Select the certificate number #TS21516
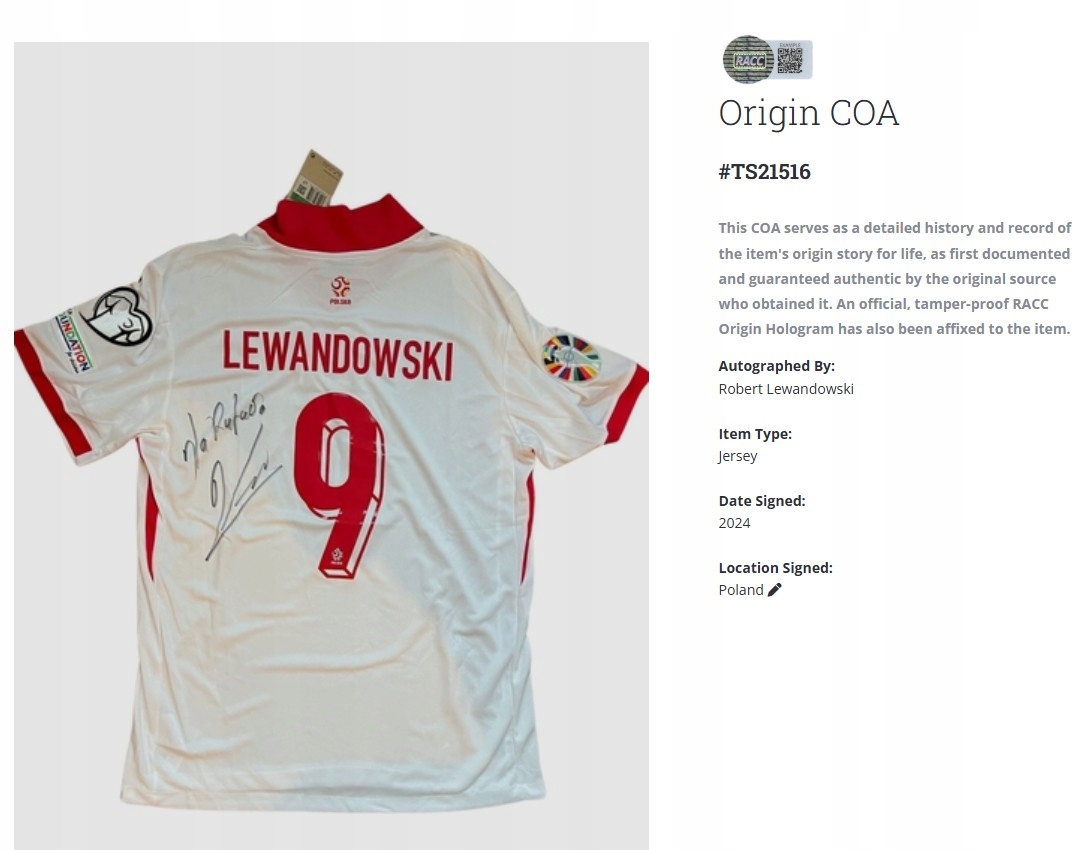Screen dimensions: 1088x850 coord(765,171)
